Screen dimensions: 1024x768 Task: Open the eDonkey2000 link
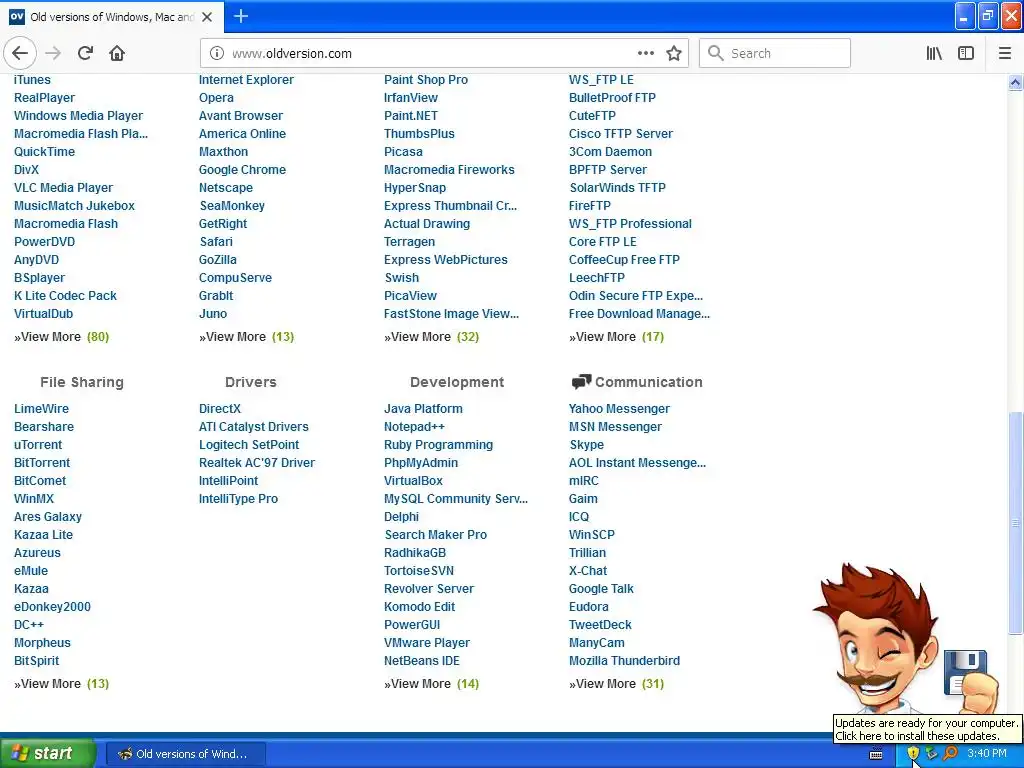(x=52, y=607)
